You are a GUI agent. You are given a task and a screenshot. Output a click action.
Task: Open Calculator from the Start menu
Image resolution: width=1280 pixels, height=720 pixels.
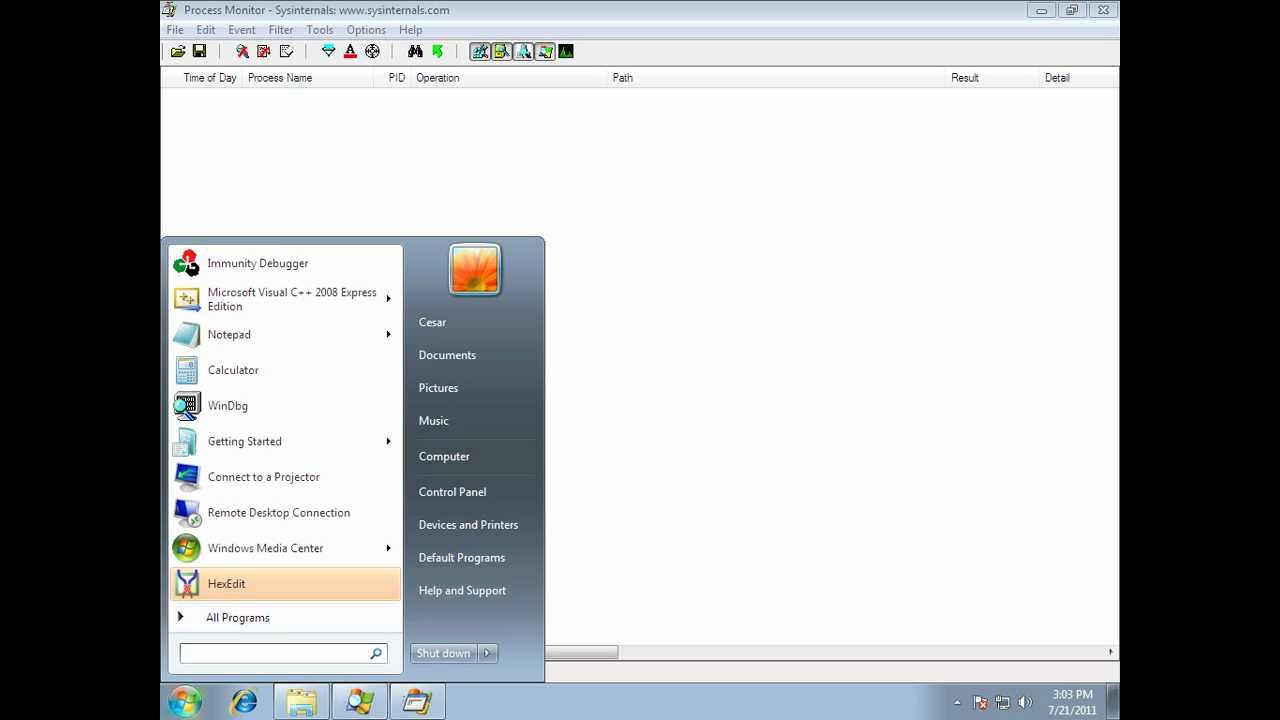[x=285, y=370]
